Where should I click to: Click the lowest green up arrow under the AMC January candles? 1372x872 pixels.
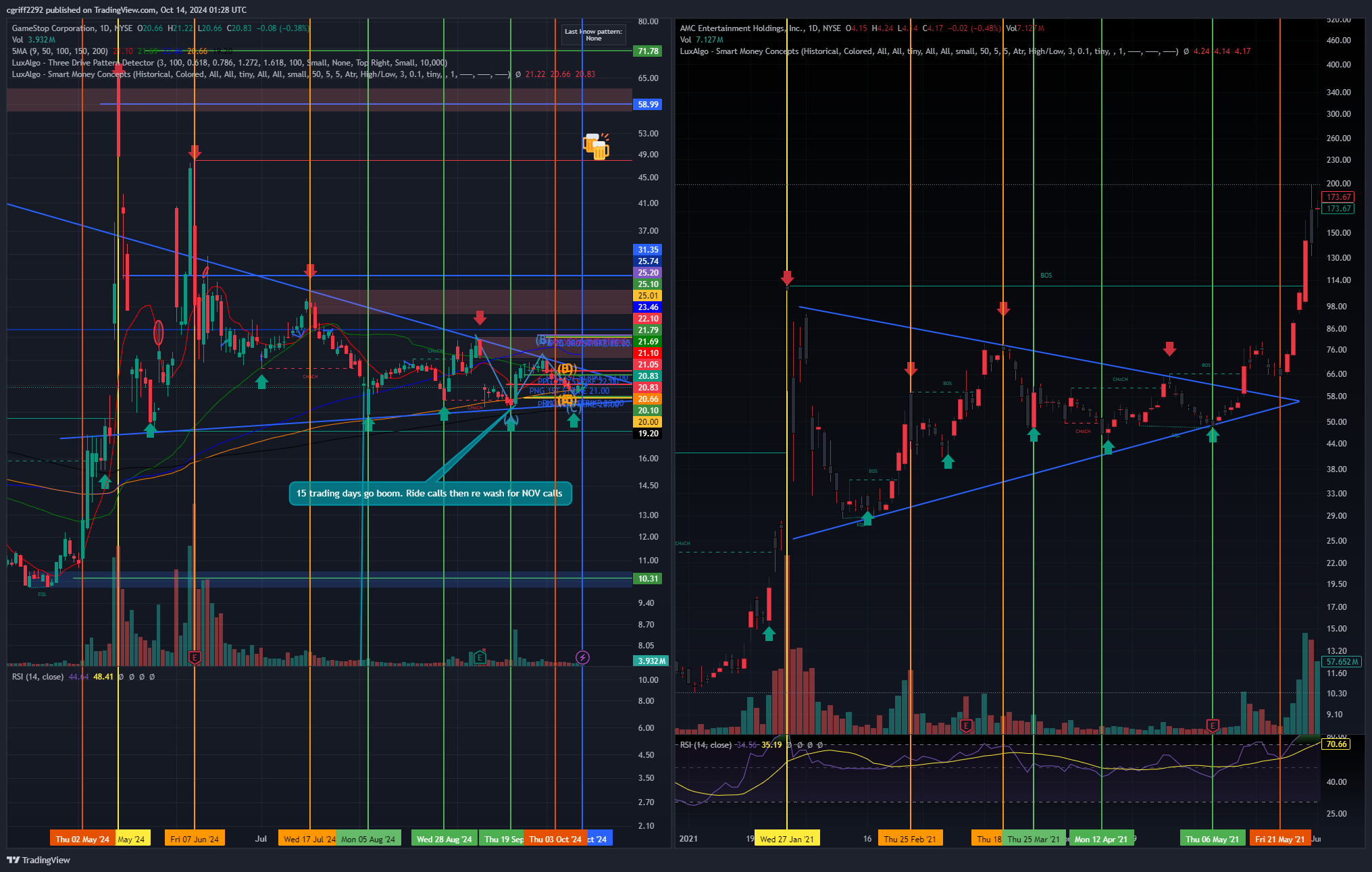click(x=769, y=634)
